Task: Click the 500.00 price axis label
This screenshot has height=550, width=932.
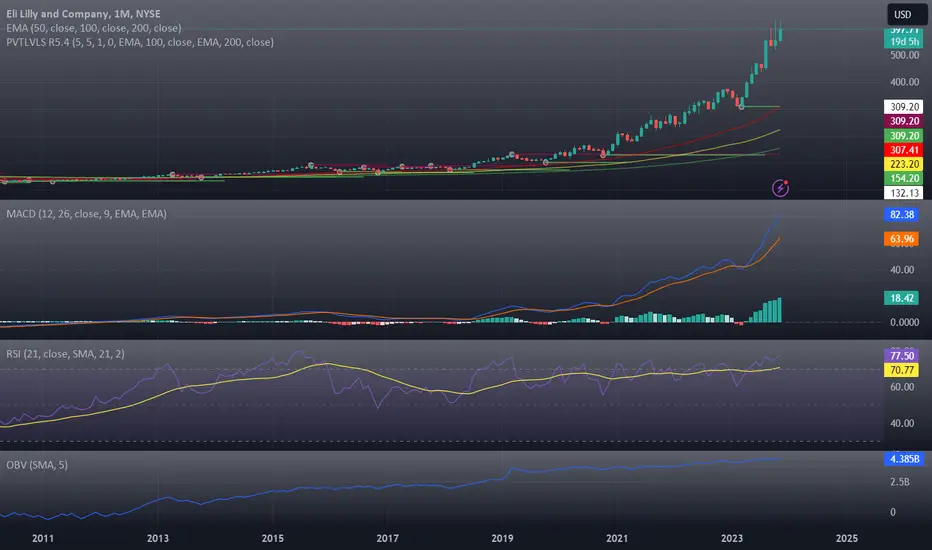Action: pyautogui.click(x=905, y=55)
